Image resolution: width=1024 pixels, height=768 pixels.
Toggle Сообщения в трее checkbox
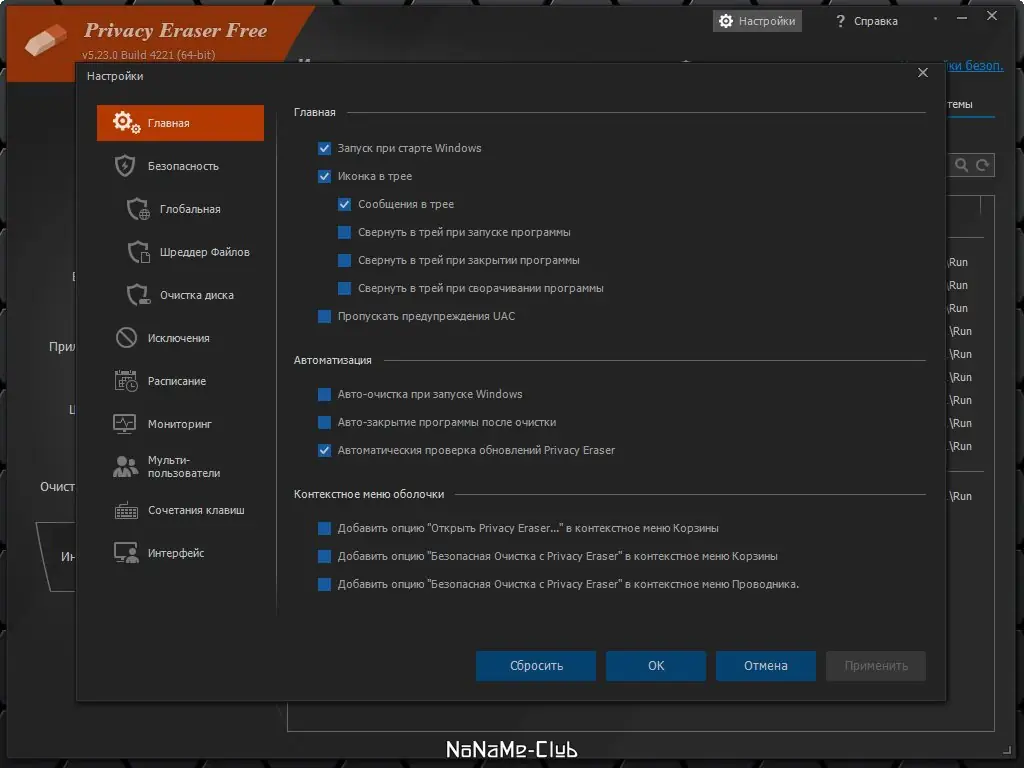coord(345,204)
